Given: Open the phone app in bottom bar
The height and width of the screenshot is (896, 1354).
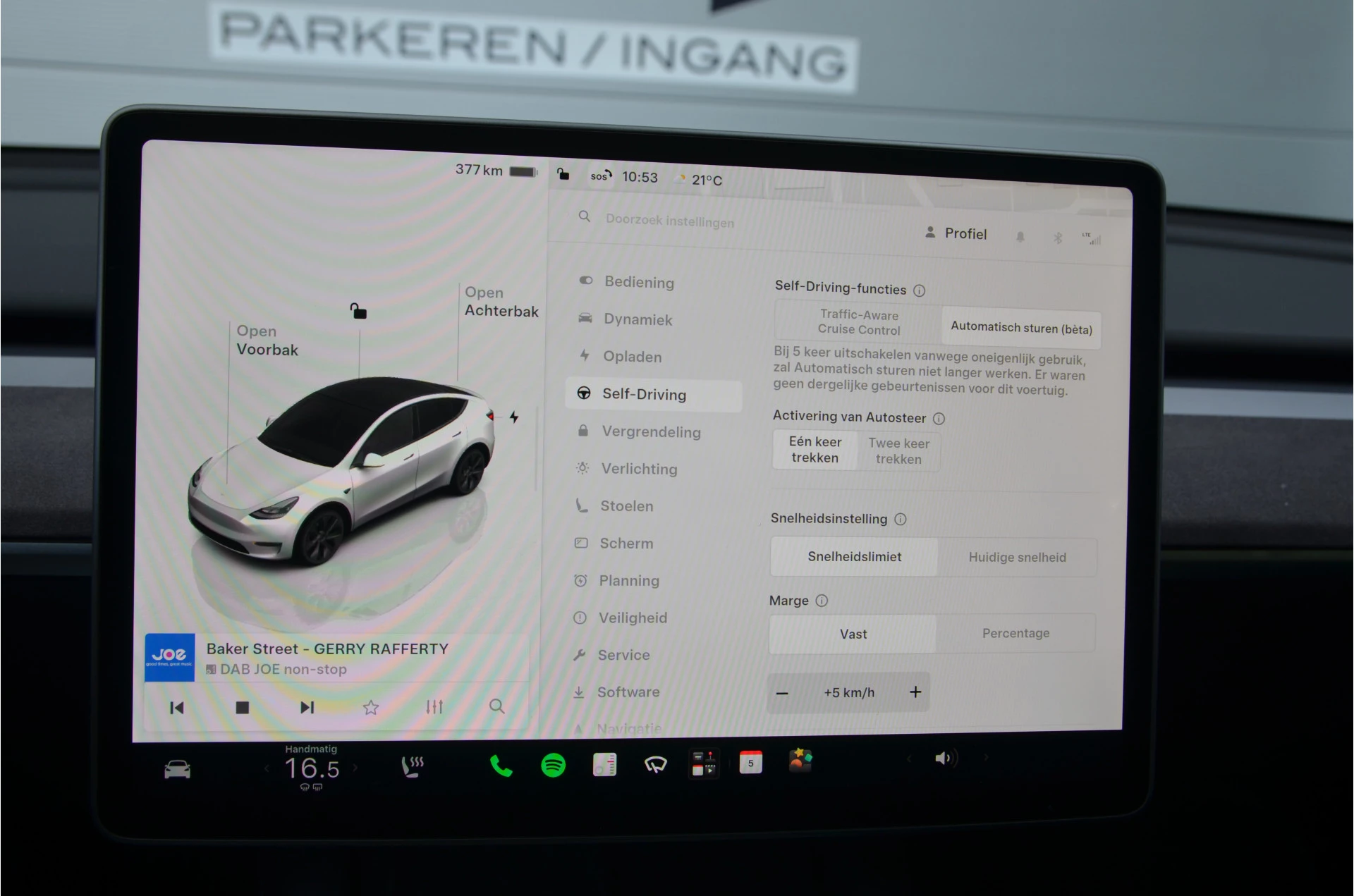Looking at the screenshot, I should point(501,766).
